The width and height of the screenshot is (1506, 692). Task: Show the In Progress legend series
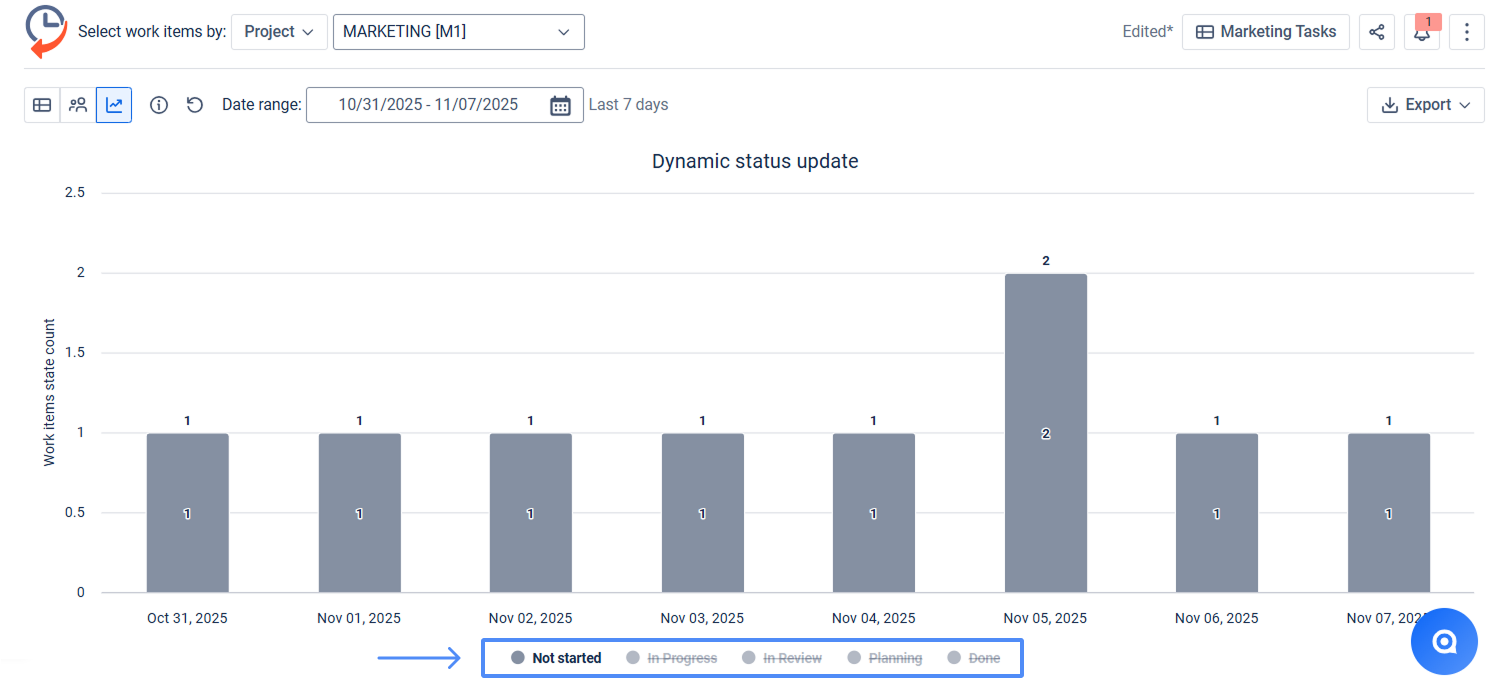click(672, 658)
